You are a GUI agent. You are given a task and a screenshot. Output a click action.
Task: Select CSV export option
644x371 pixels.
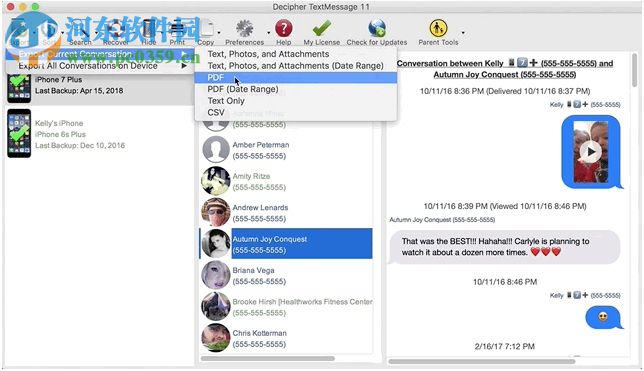(296, 113)
